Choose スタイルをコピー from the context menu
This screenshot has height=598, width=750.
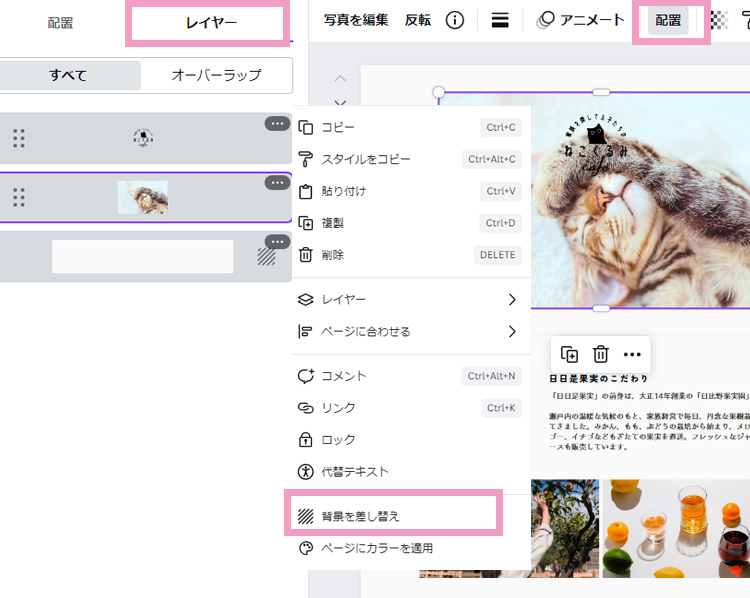pos(411,159)
